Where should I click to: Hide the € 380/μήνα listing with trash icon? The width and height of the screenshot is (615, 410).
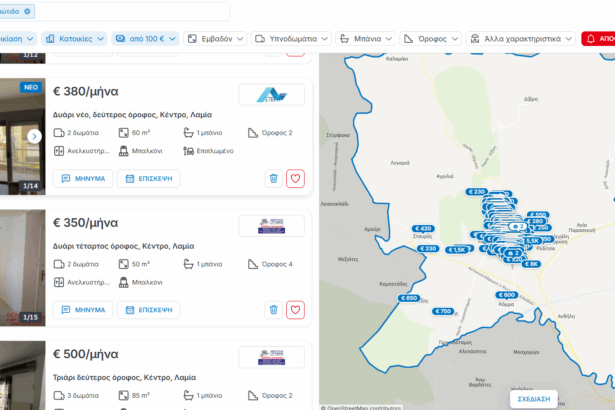[x=273, y=179]
